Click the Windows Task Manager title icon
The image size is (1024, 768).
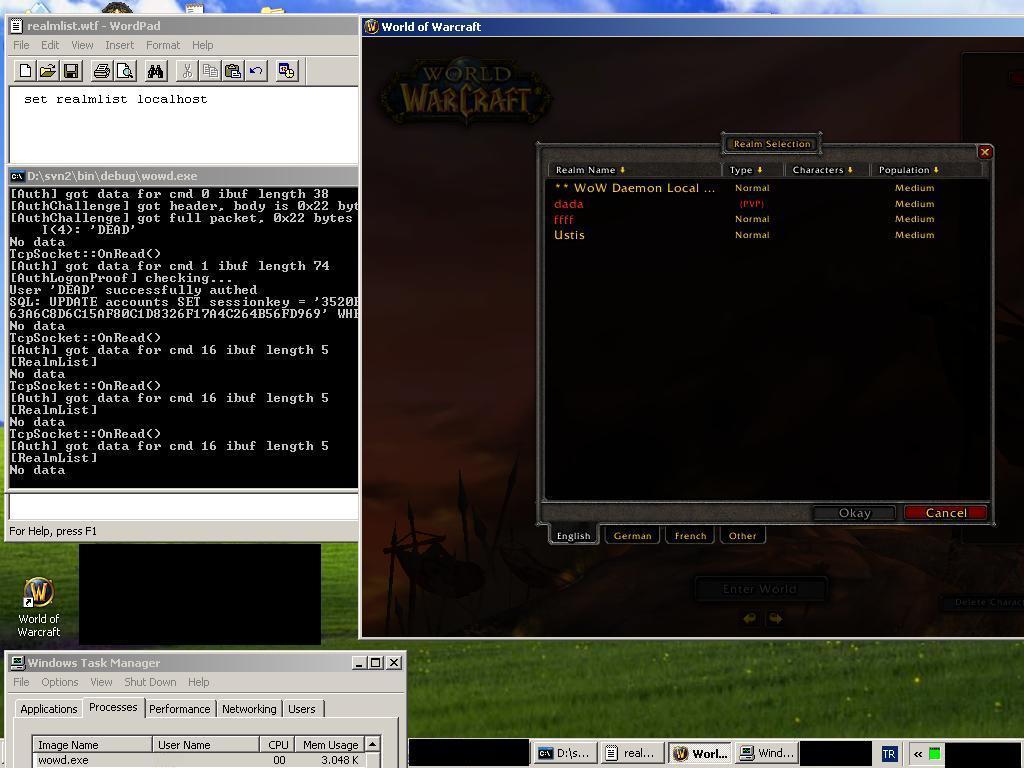18,663
